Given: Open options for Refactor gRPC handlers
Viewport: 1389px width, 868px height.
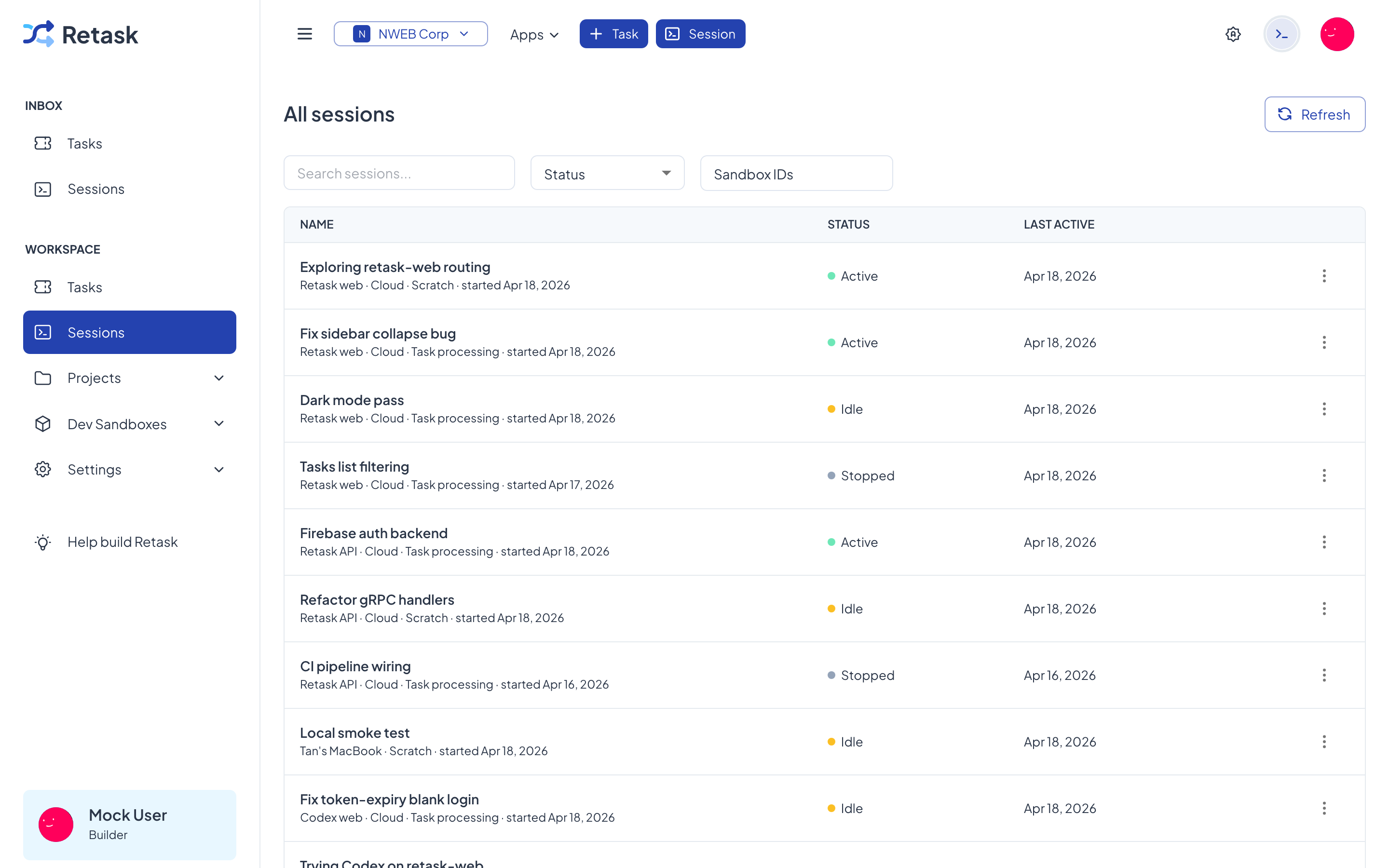Looking at the screenshot, I should click(1324, 609).
